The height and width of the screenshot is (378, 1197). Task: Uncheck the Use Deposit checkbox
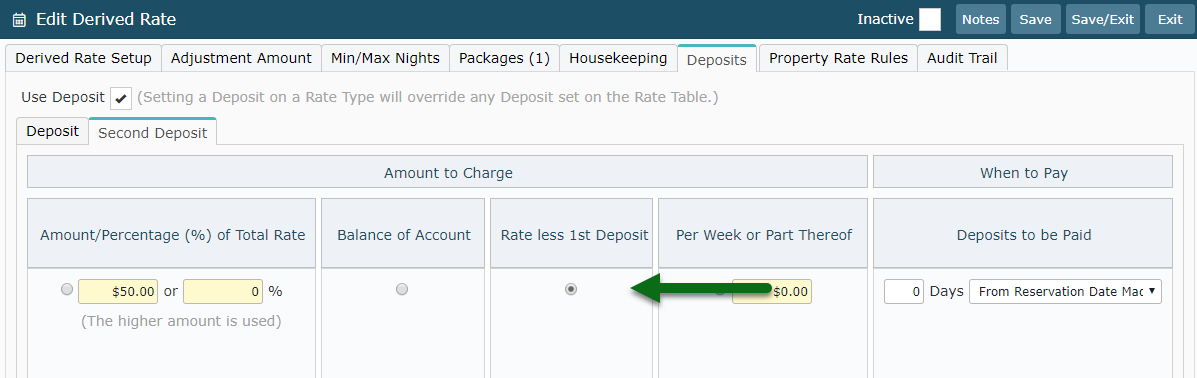[x=121, y=98]
